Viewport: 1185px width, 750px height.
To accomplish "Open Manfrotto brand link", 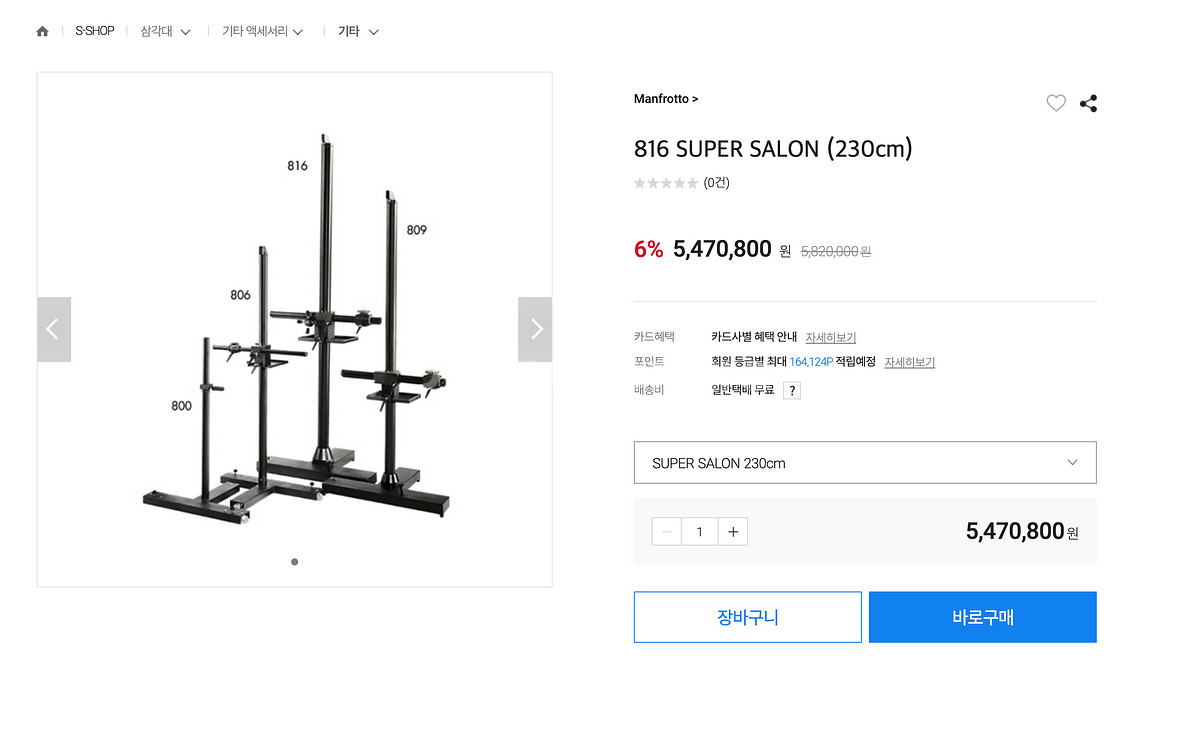I will [666, 99].
